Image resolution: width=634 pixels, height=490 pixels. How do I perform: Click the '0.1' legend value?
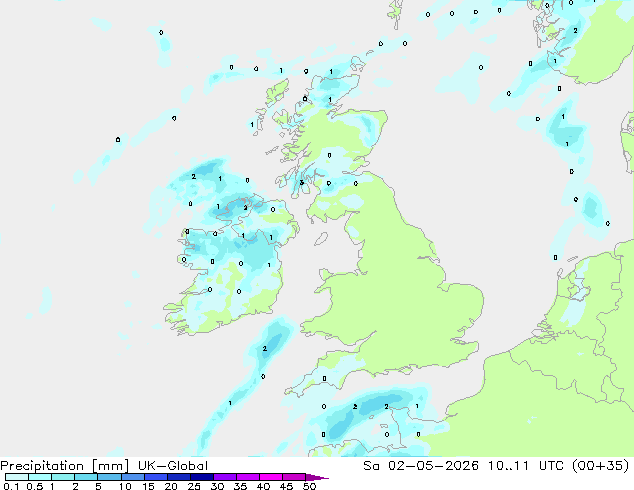11,486
